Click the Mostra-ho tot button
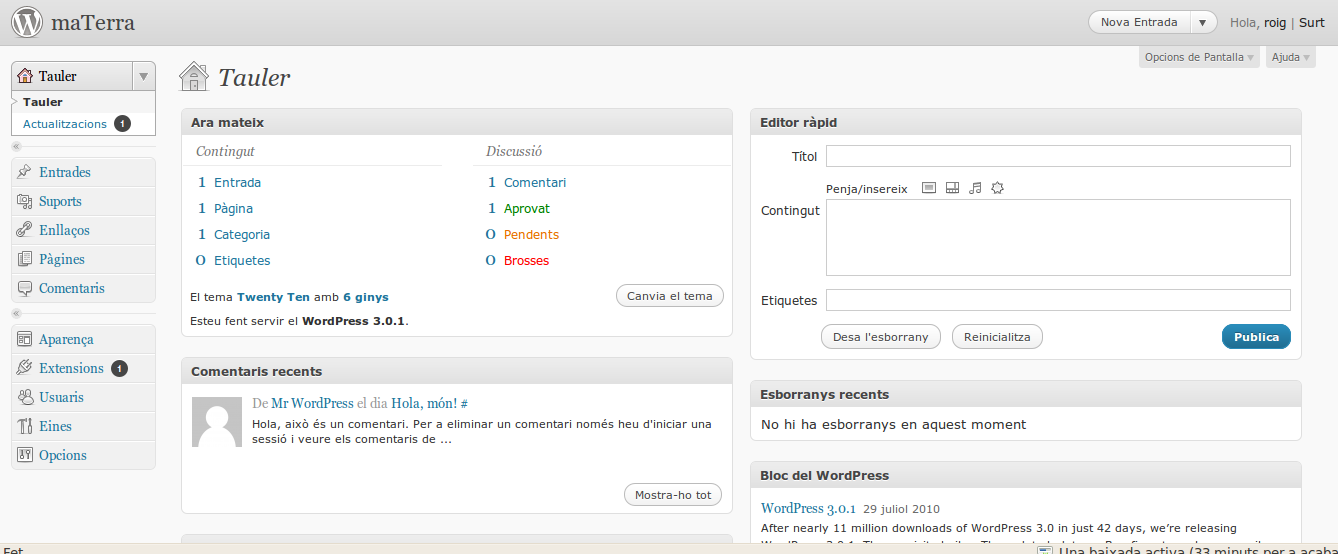Image resolution: width=1338 pixels, height=554 pixels. pos(673,495)
